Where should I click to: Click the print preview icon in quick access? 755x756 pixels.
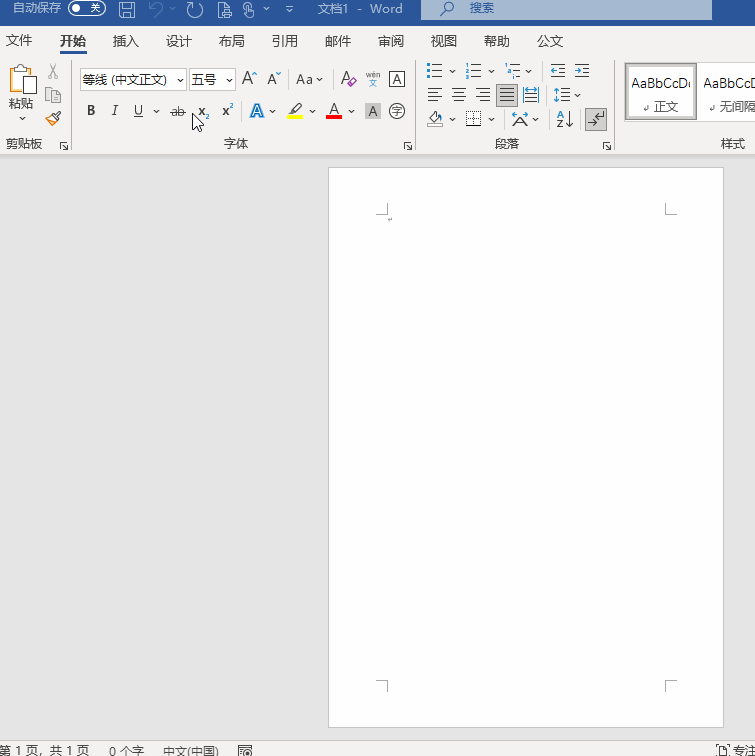coord(224,9)
